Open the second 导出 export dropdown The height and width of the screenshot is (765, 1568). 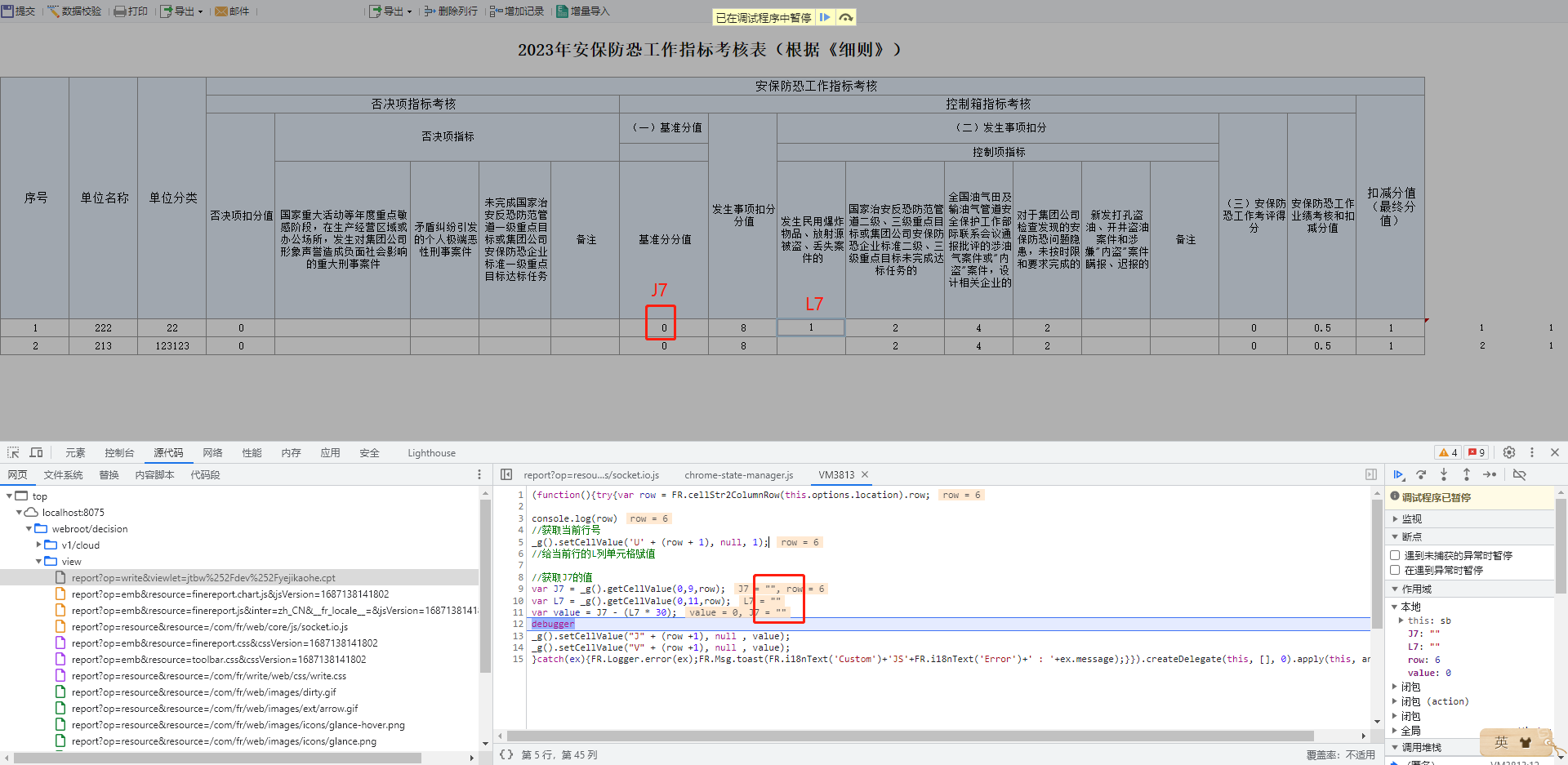391,11
